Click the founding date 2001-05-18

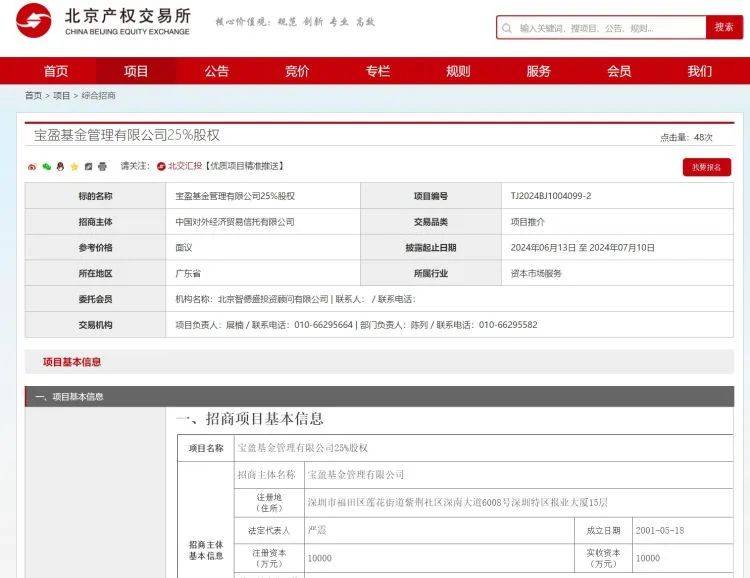pos(660,530)
